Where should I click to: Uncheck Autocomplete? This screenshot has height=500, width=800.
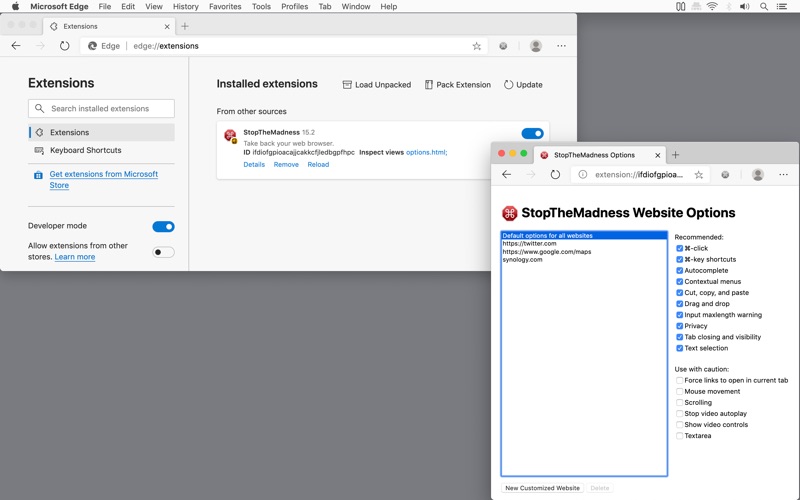[680, 270]
